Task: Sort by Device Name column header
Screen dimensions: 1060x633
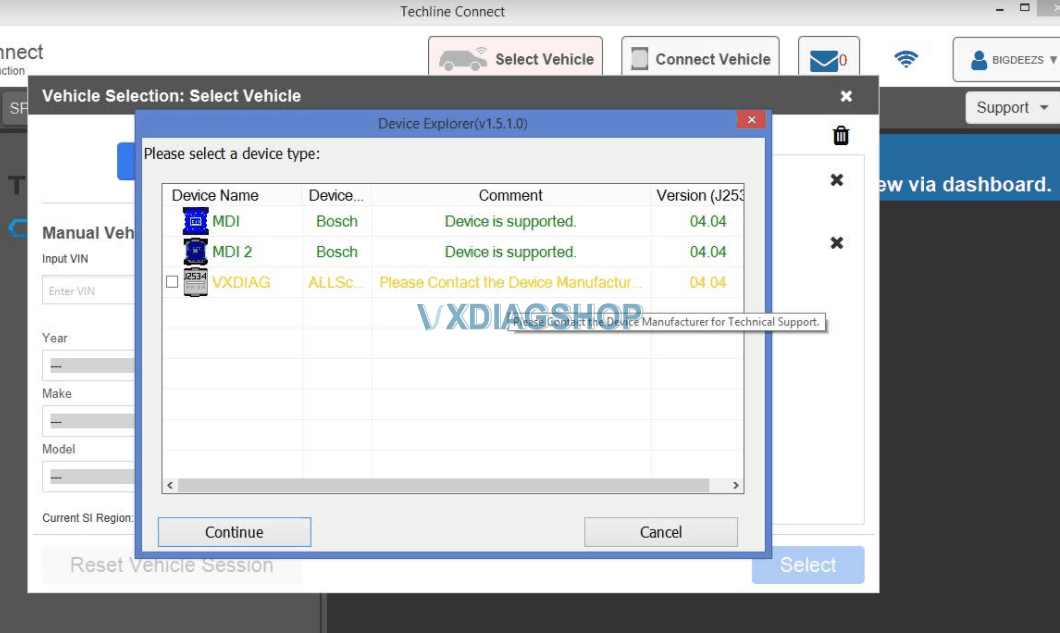Action: tap(232, 195)
